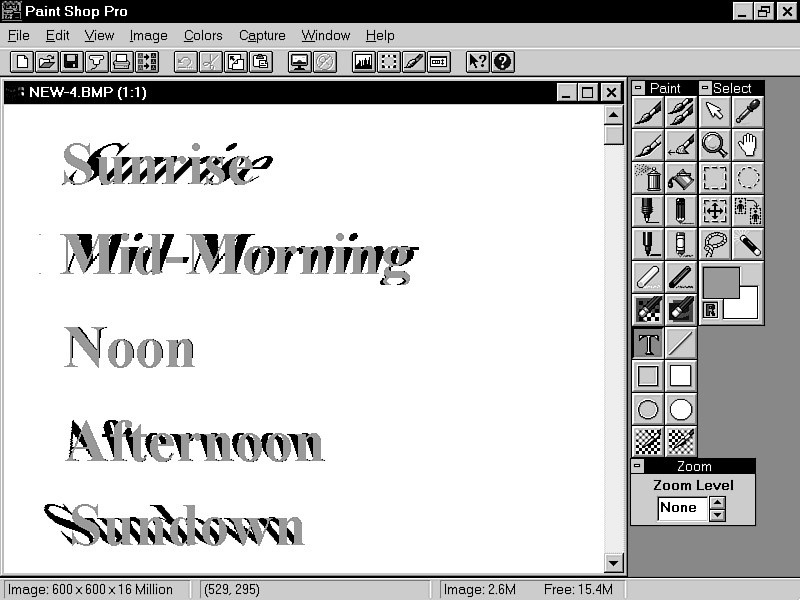Activate the Lasso selection tool

coord(714,244)
